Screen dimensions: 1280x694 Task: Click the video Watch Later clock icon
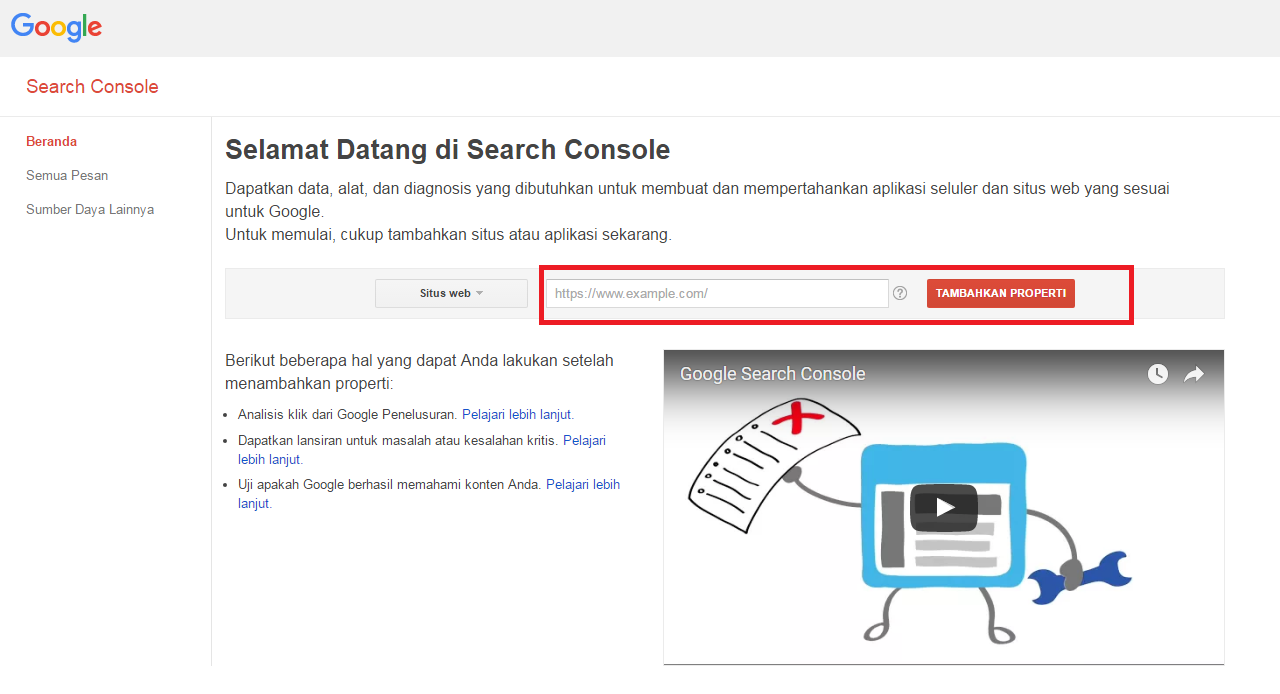click(1157, 374)
